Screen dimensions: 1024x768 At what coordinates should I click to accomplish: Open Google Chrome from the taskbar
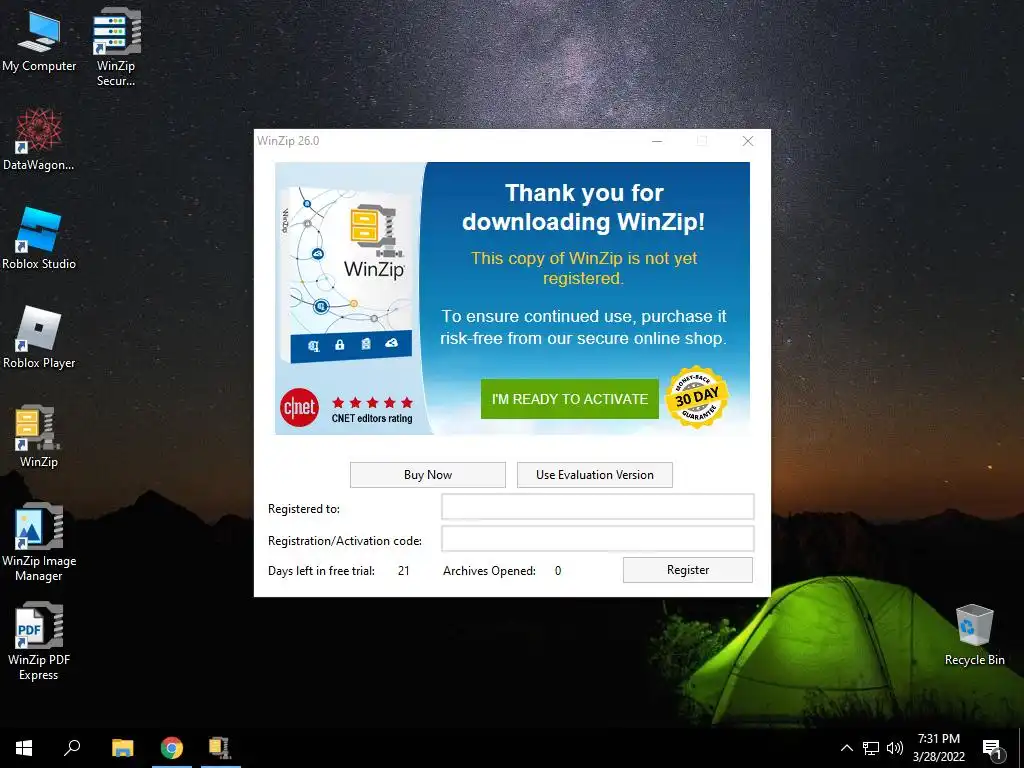[x=172, y=748]
